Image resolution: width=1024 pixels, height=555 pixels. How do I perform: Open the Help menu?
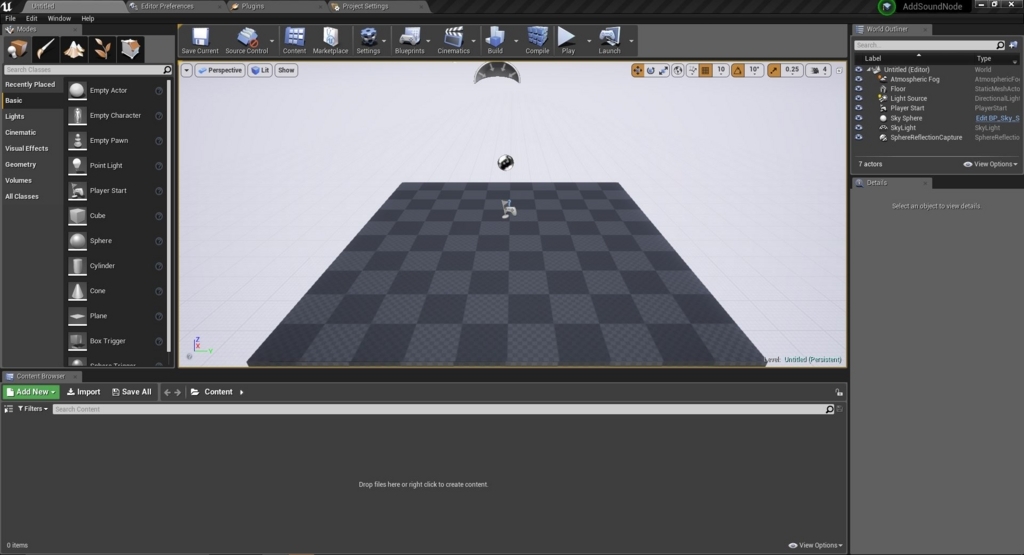pyautogui.click(x=88, y=18)
